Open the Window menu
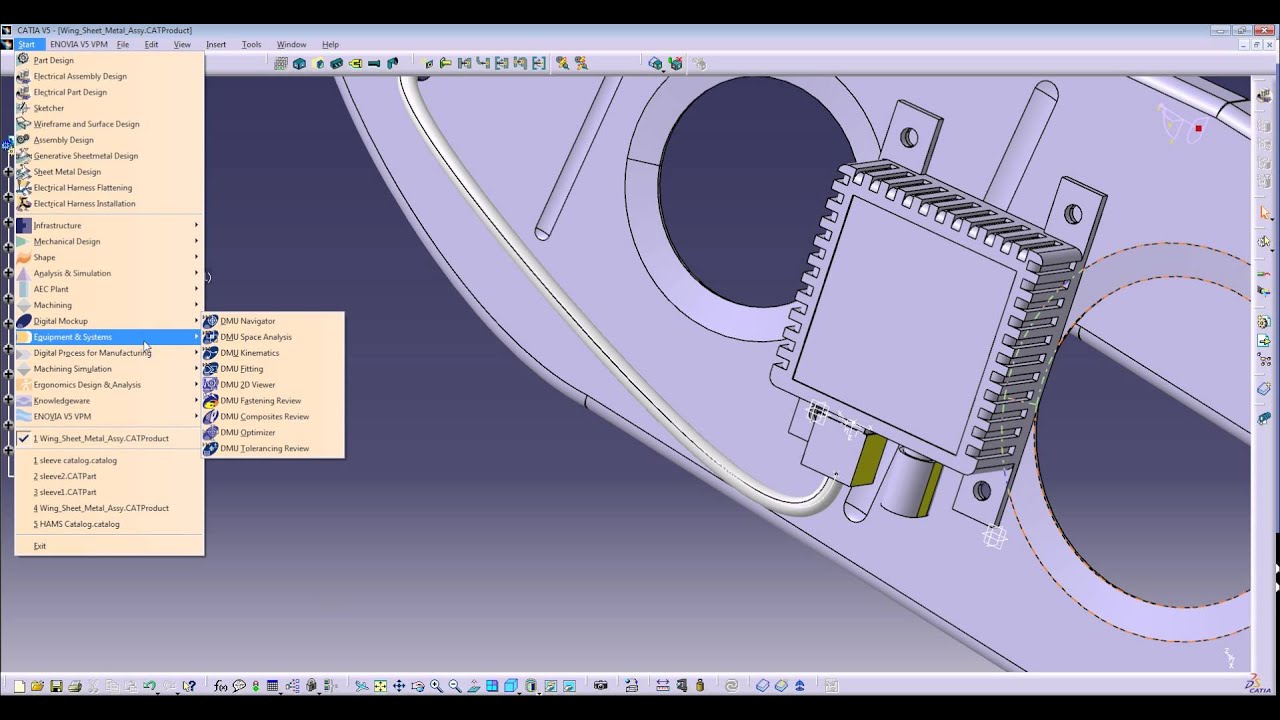This screenshot has width=1280, height=720. coord(291,44)
